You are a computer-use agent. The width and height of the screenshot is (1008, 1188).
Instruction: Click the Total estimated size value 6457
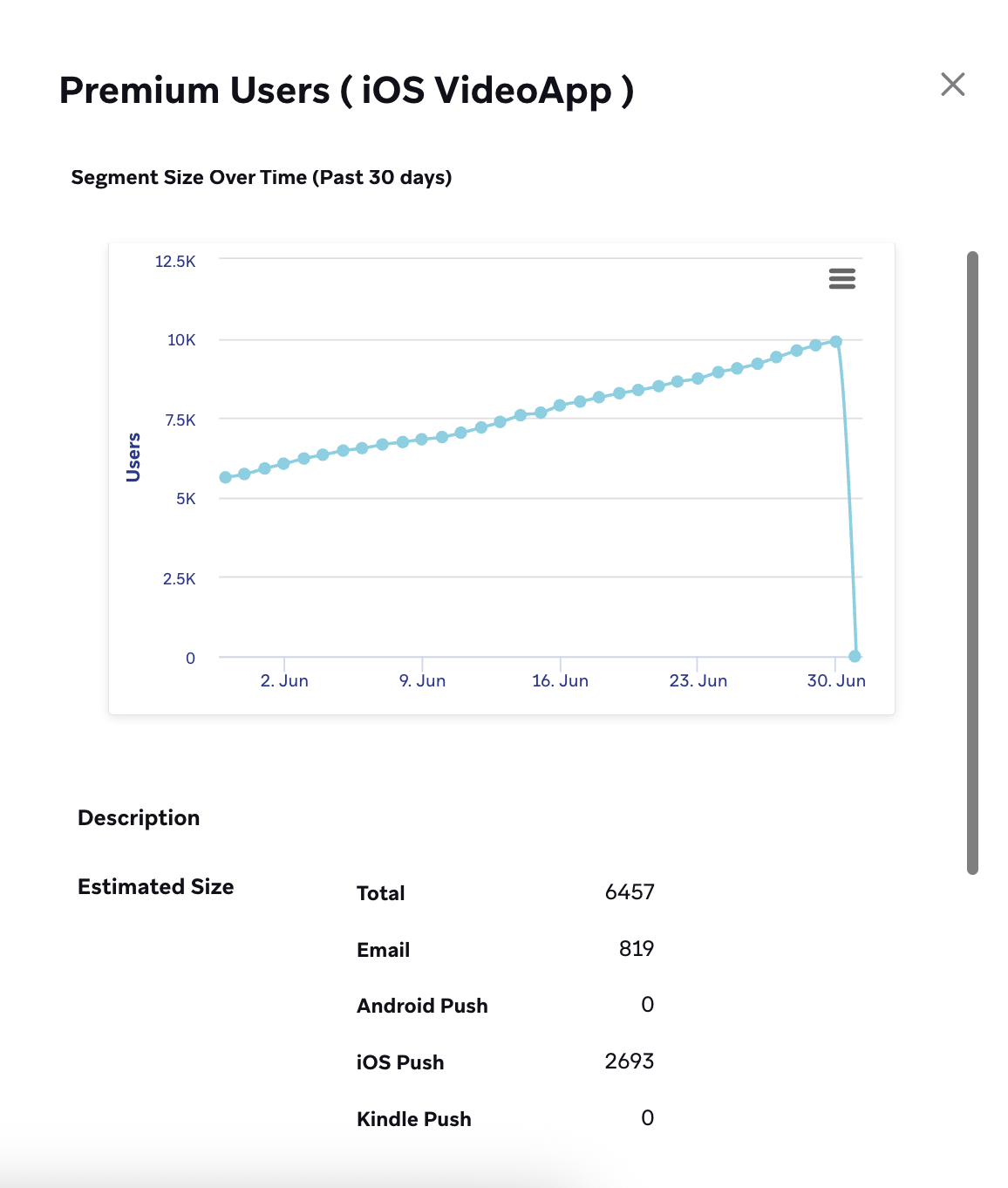pos(629,892)
